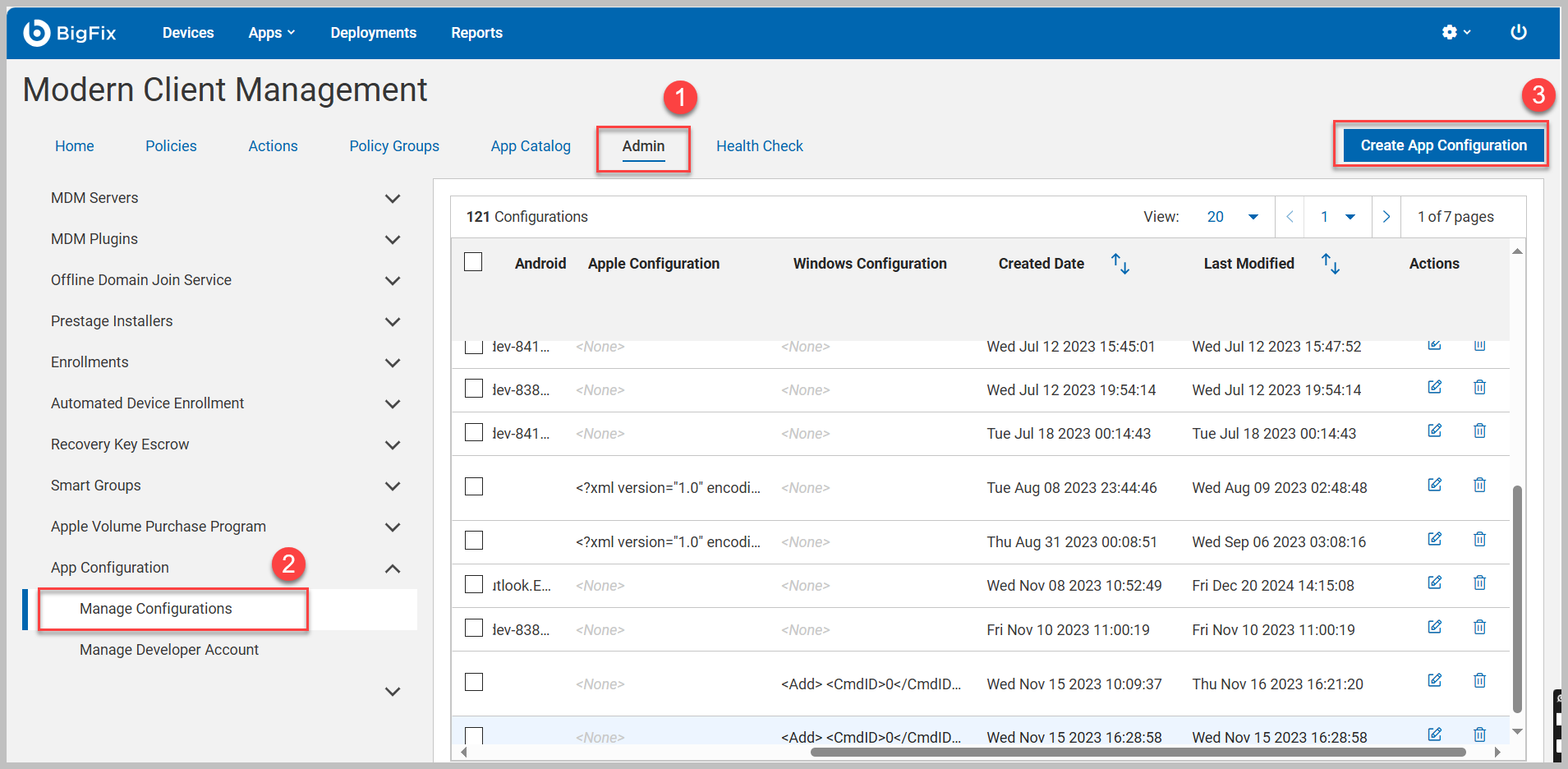Screen dimensions: 1568x769
Task: Select the checkbox next to the Outlook configuration
Action: pyautogui.click(x=474, y=584)
